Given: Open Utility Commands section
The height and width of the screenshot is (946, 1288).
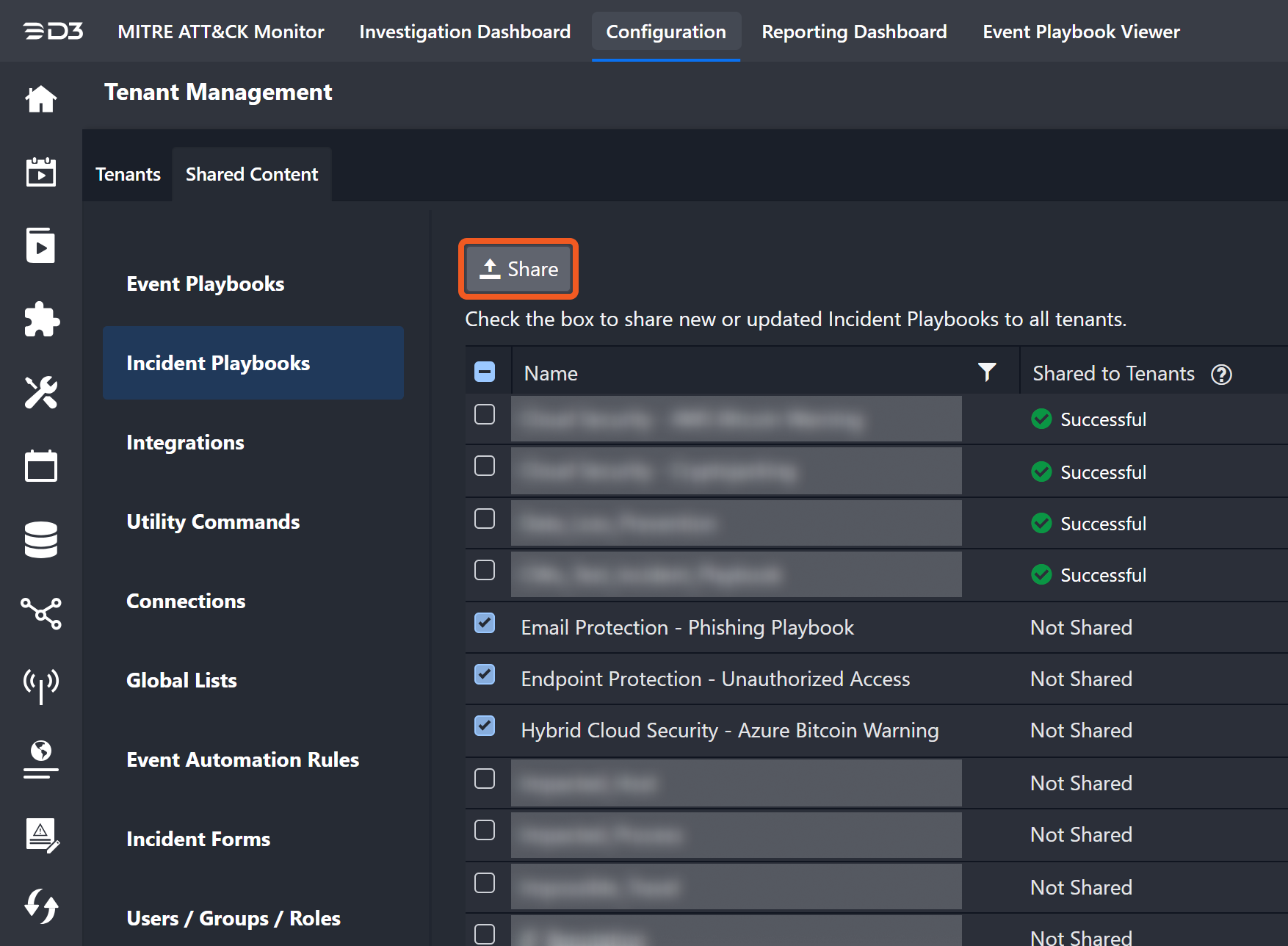Looking at the screenshot, I should pyautogui.click(x=213, y=521).
